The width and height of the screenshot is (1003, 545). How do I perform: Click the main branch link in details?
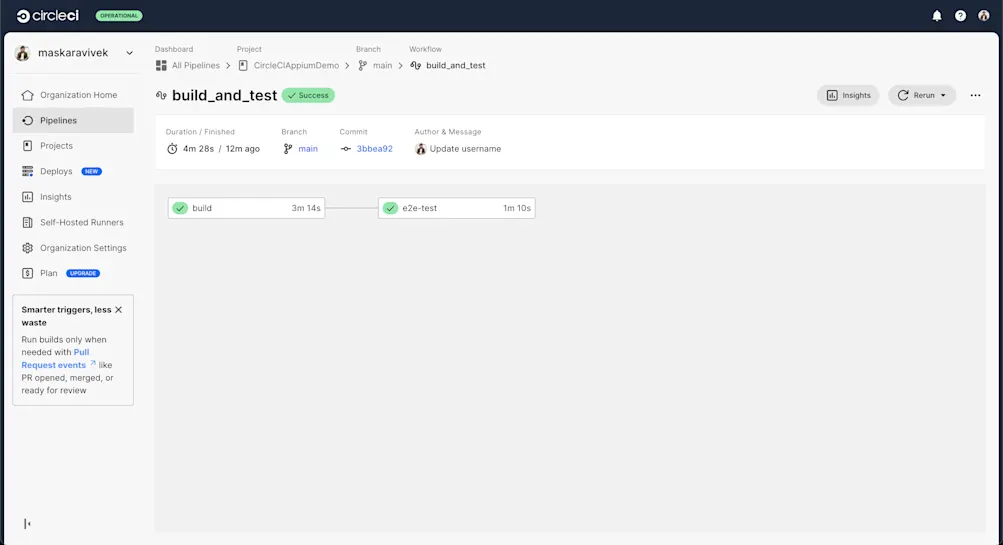pos(308,148)
